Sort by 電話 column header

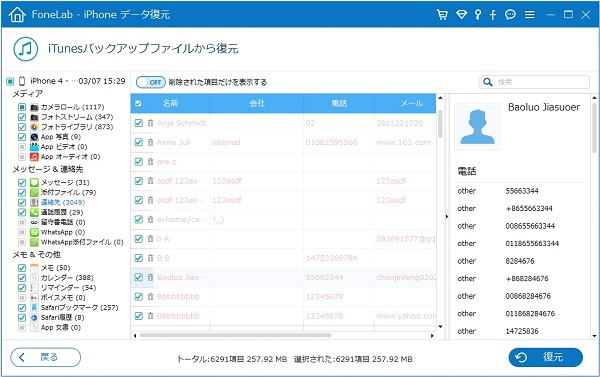click(x=339, y=103)
